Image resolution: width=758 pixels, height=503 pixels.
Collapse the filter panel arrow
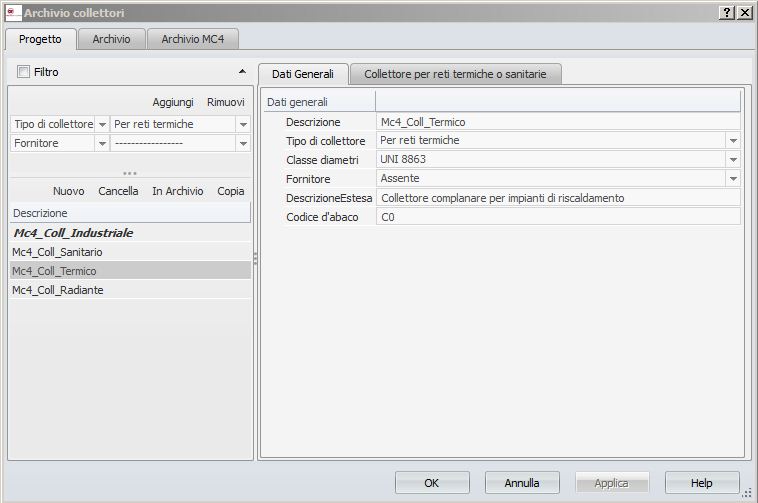242,72
